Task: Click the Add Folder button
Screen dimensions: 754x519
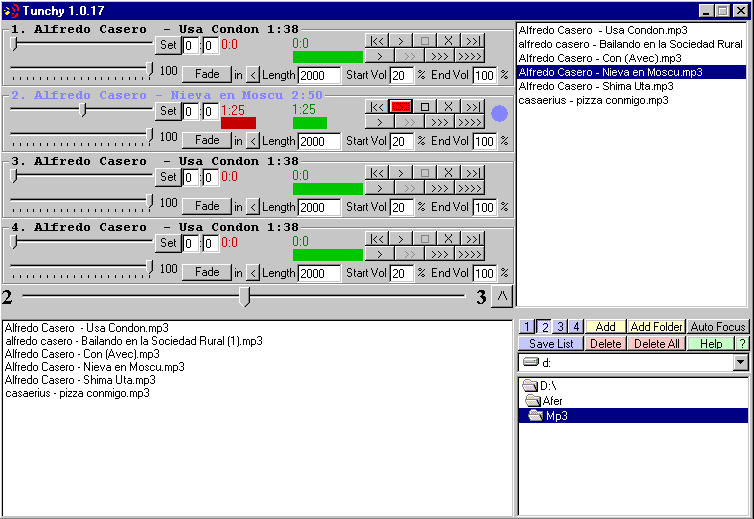Action: [x=656, y=327]
